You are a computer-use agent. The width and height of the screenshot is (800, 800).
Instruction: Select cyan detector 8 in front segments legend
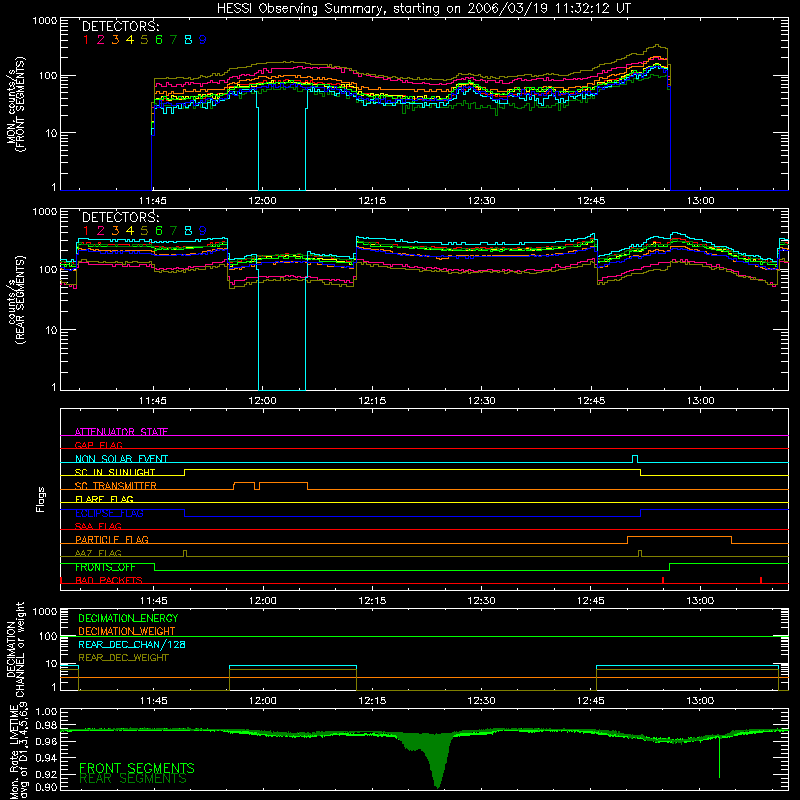[x=188, y=40]
